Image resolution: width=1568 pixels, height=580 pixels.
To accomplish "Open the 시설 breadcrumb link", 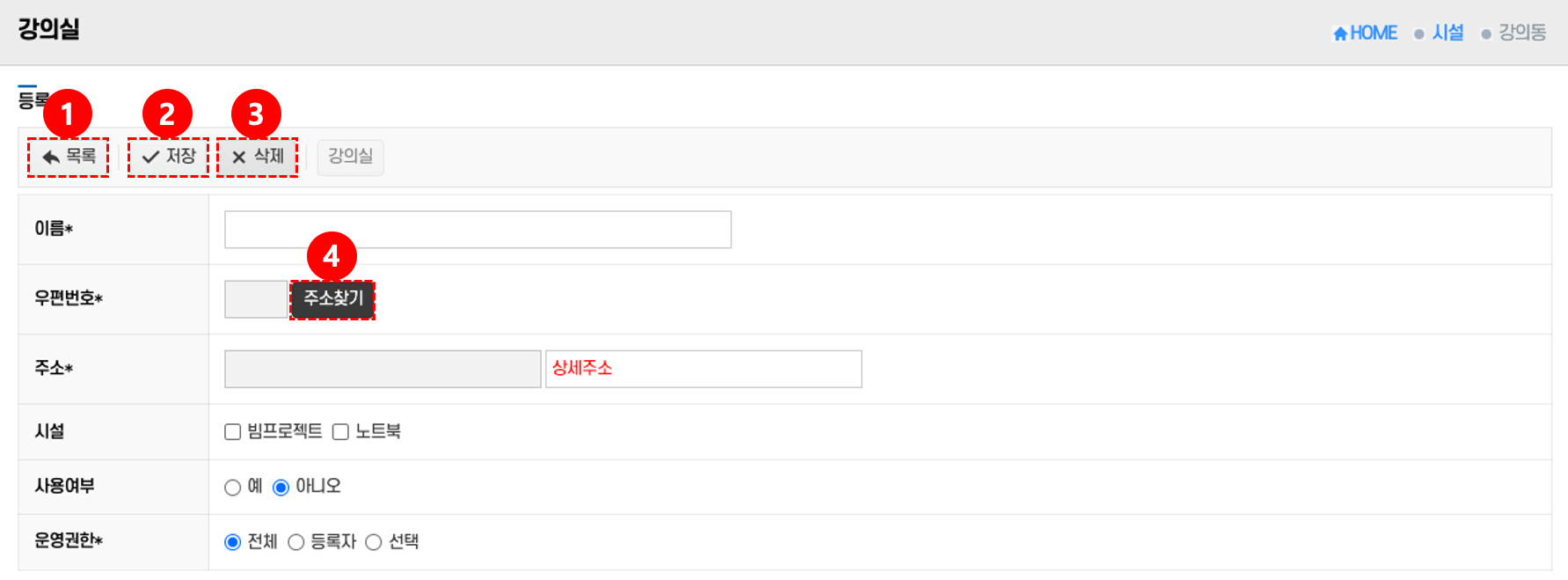I will tap(1448, 33).
